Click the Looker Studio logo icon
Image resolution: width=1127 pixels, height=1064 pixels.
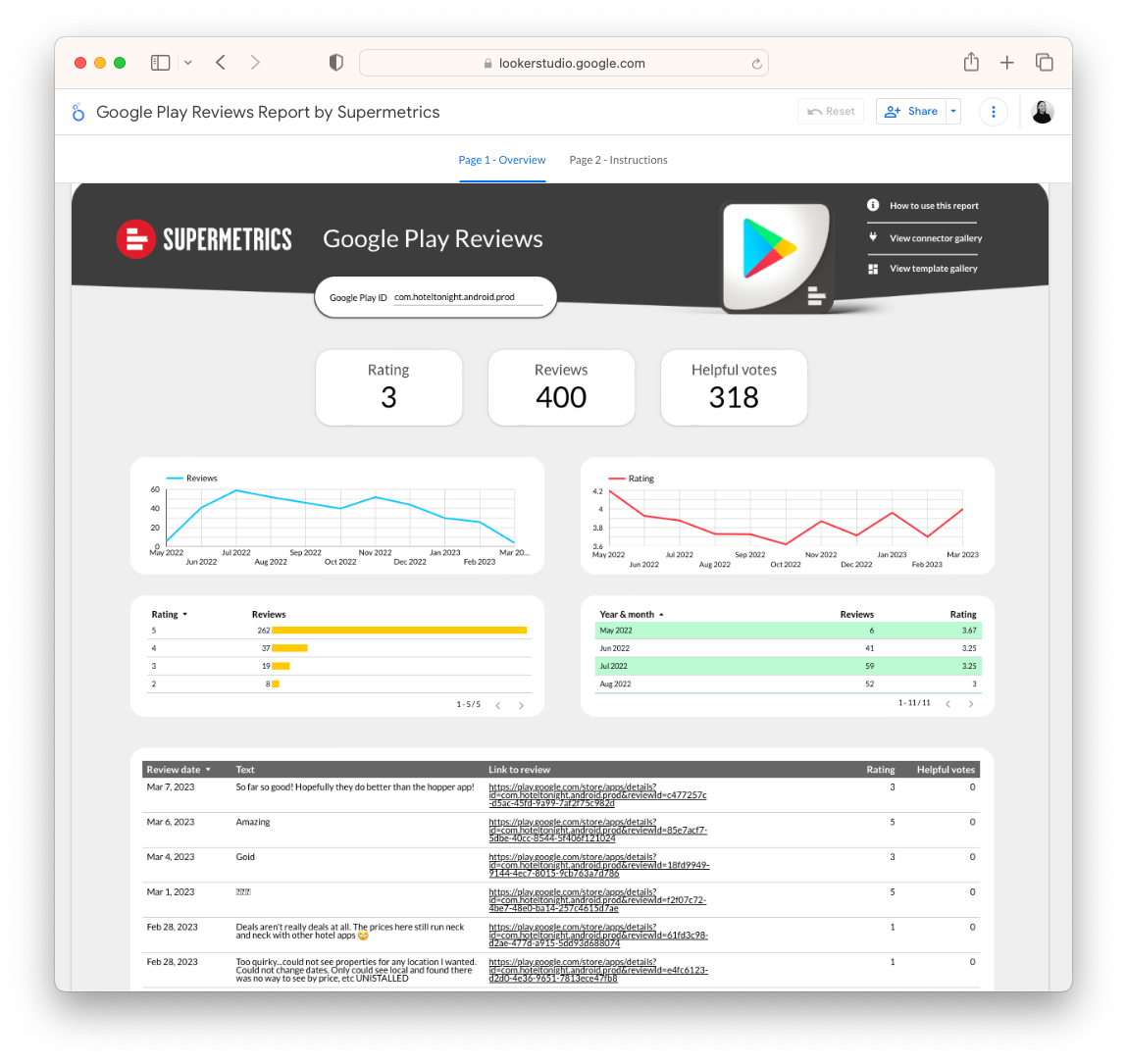click(78, 113)
